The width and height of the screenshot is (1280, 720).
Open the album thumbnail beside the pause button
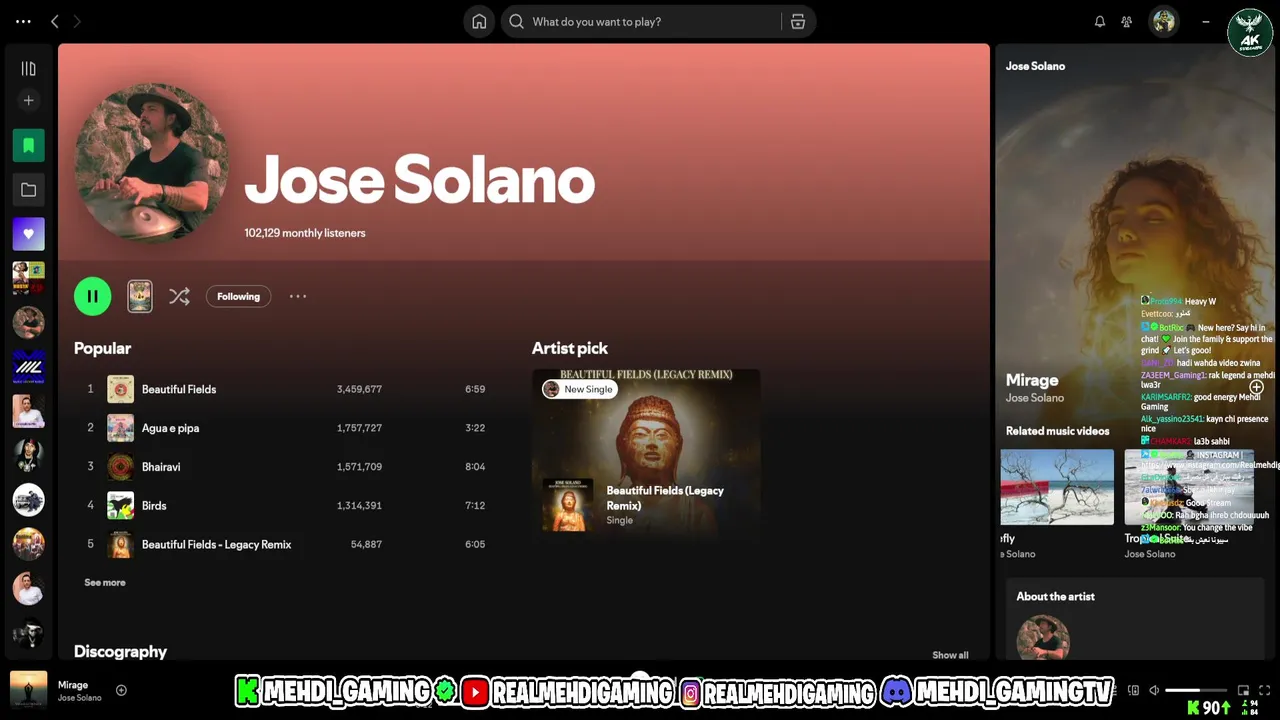[140, 296]
